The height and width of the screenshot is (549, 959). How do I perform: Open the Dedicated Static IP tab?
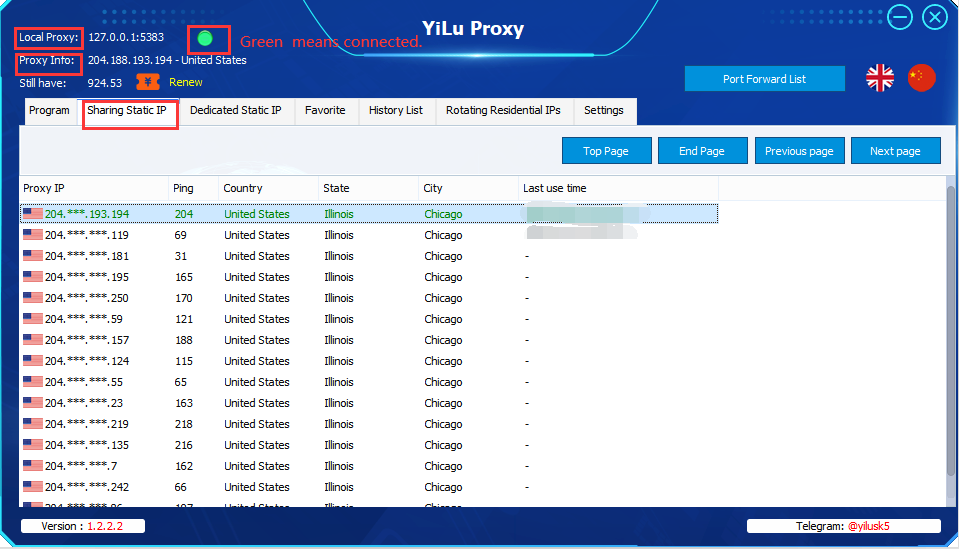[x=235, y=111]
